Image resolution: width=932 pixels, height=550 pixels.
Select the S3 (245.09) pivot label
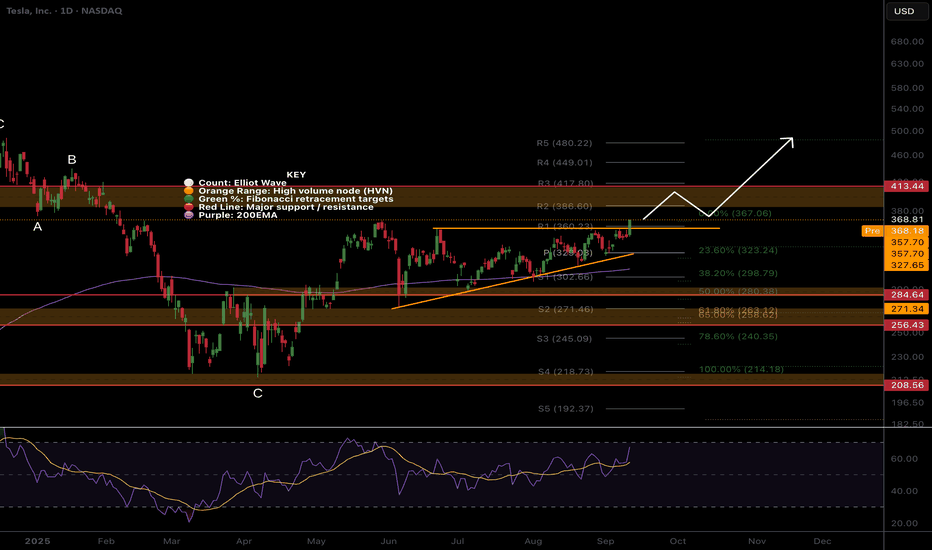[x=564, y=339]
